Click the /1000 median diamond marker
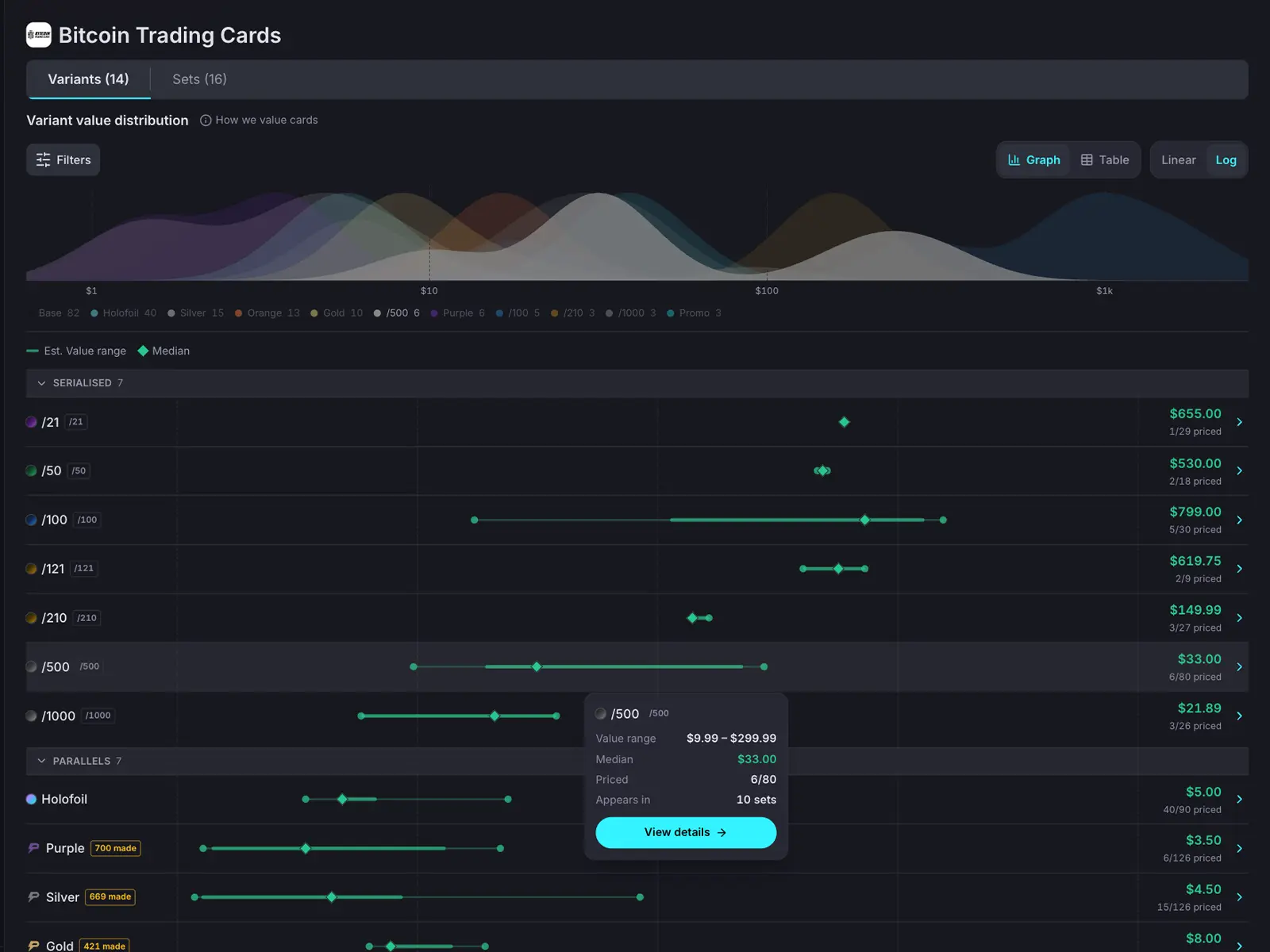This screenshot has height=952, width=1270. [x=495, y=716]
